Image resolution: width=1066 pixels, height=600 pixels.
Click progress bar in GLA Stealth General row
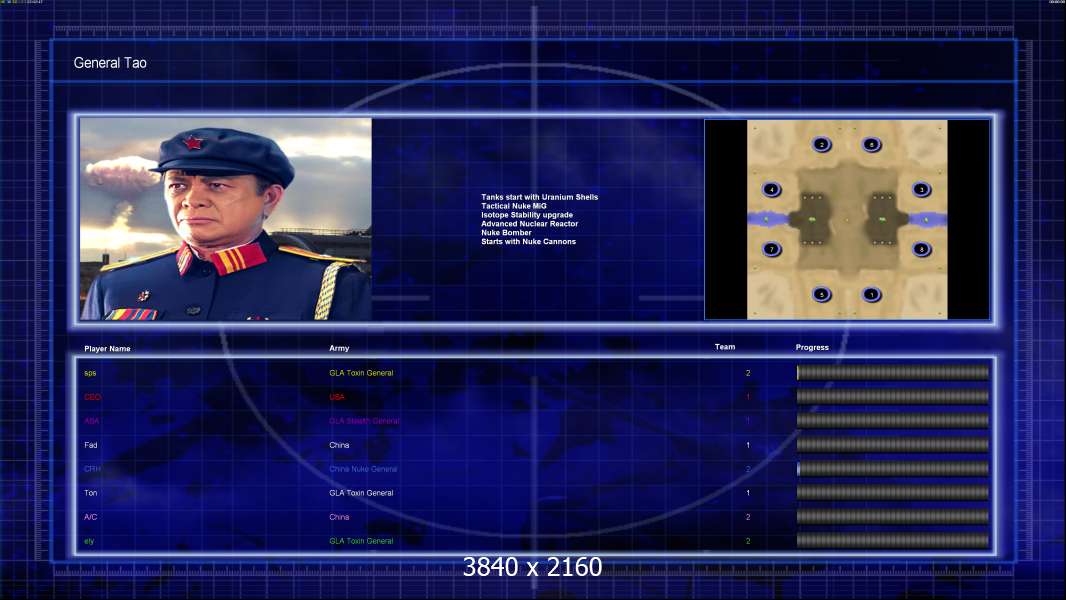pos(893,421)
